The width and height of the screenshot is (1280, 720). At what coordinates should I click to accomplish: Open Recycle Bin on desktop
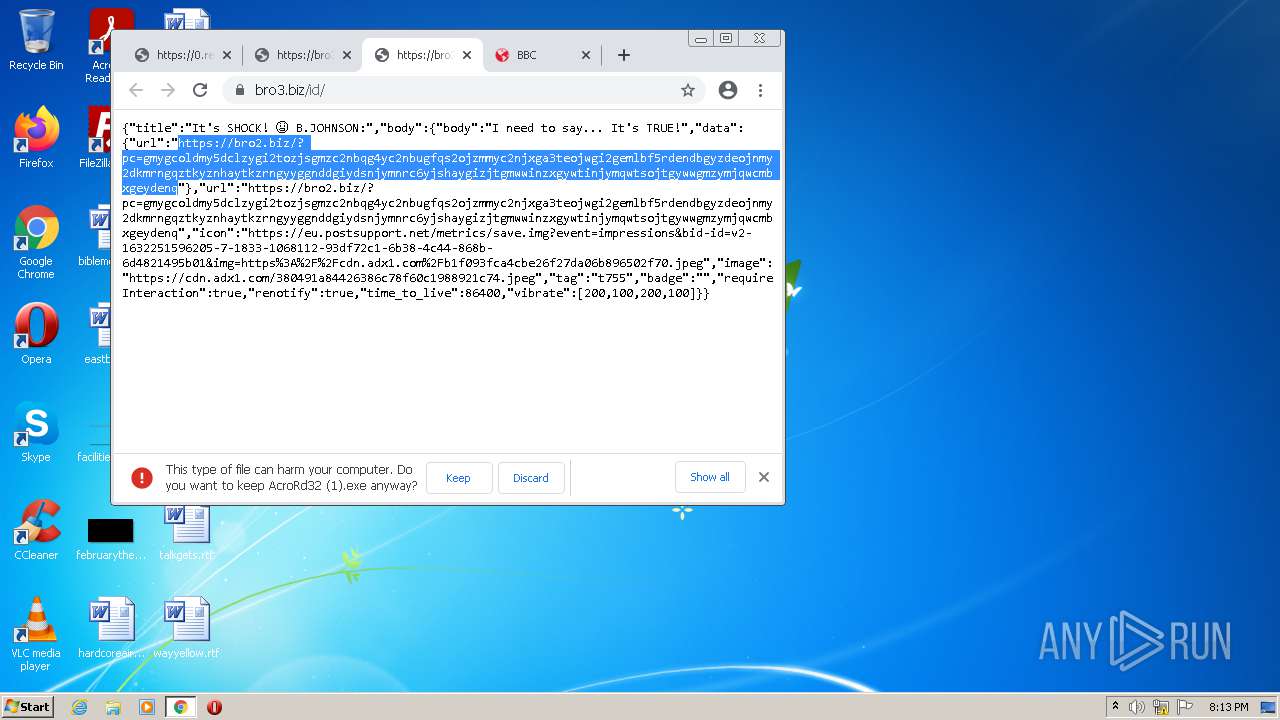click(36, 40)
